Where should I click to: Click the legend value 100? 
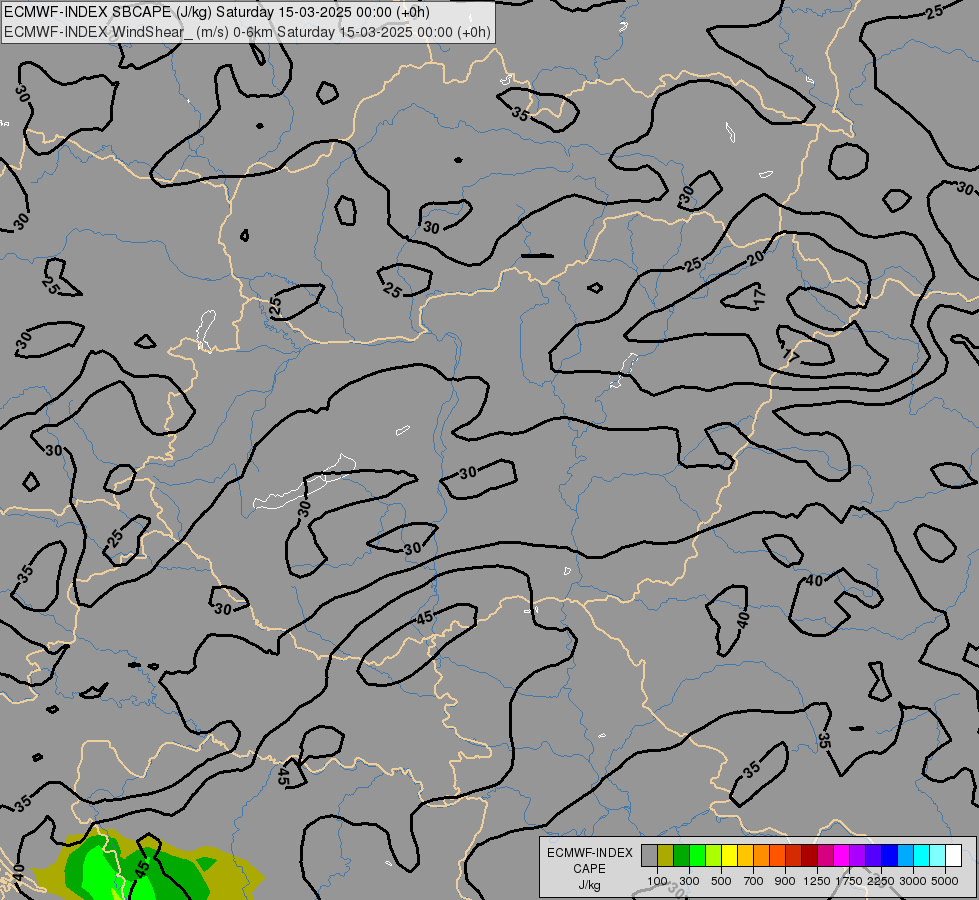(x=657, y=881)
